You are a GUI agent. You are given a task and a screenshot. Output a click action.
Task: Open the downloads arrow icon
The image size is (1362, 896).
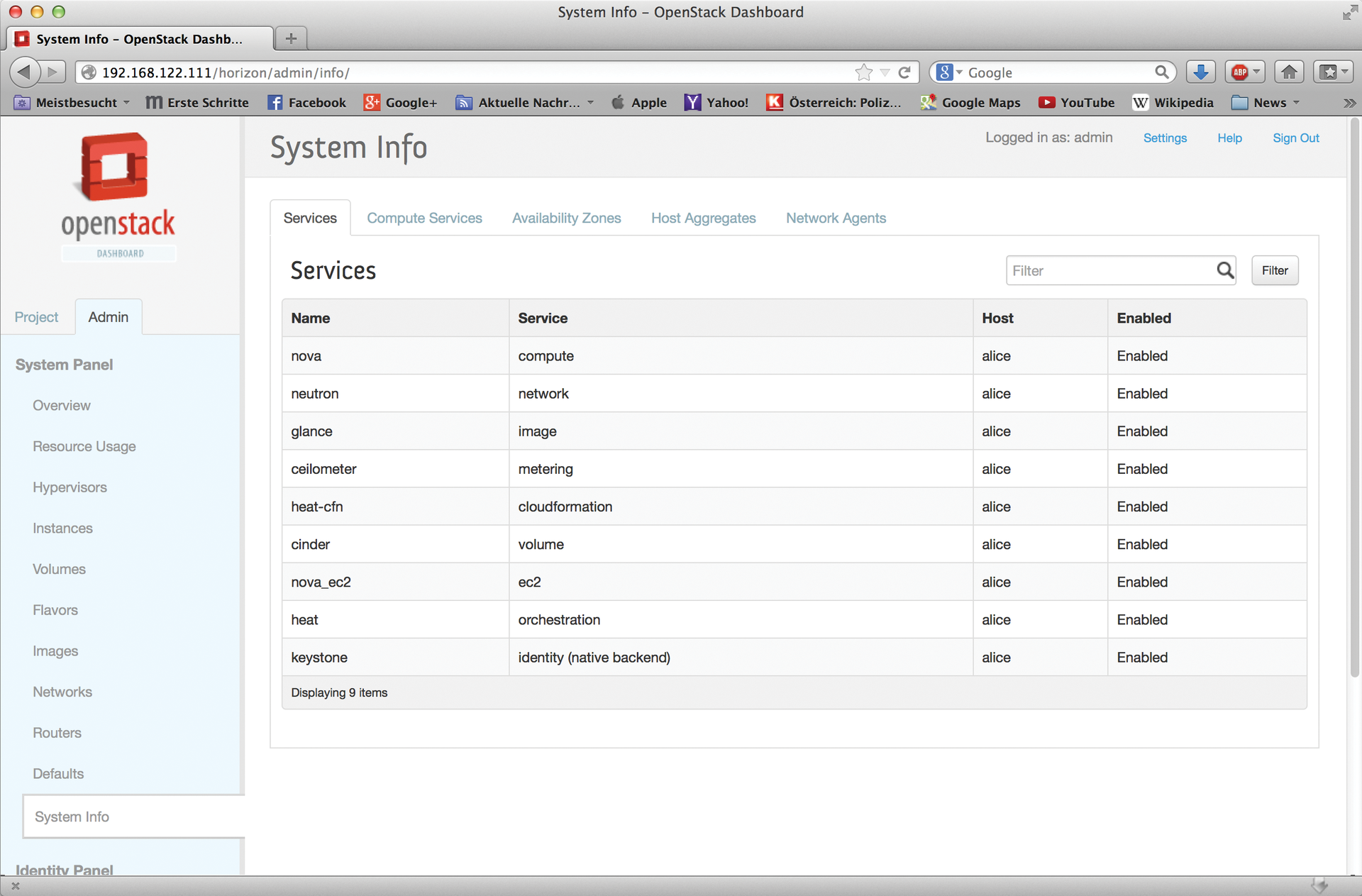click(x=1200, y=72)
